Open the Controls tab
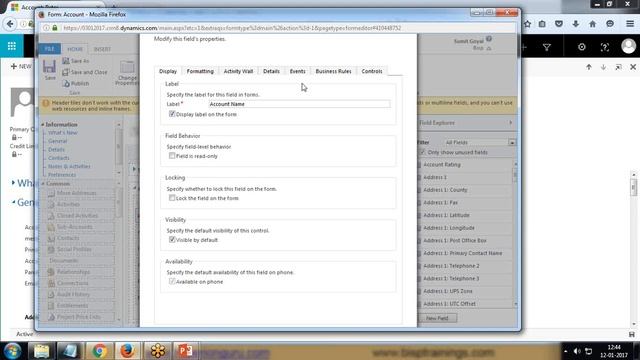Image resolution: width=640 pixels, height=360 pixels. pos(372,71)
